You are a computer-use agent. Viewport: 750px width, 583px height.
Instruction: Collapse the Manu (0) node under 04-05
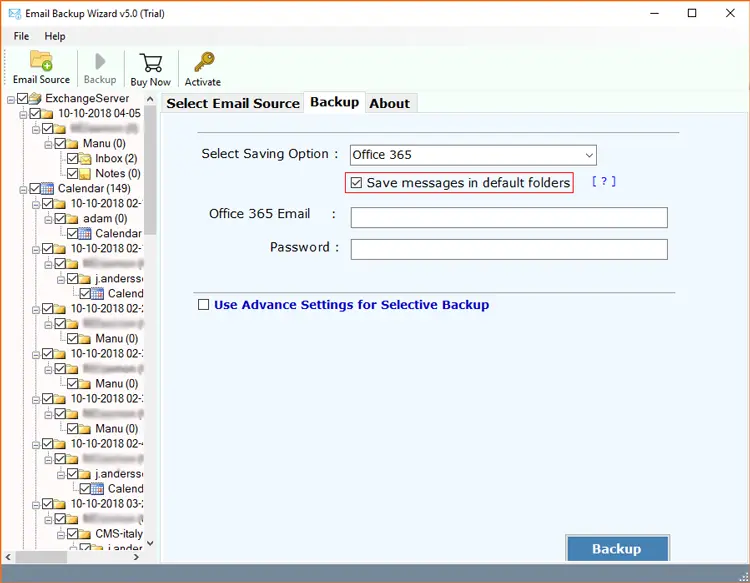48,144
